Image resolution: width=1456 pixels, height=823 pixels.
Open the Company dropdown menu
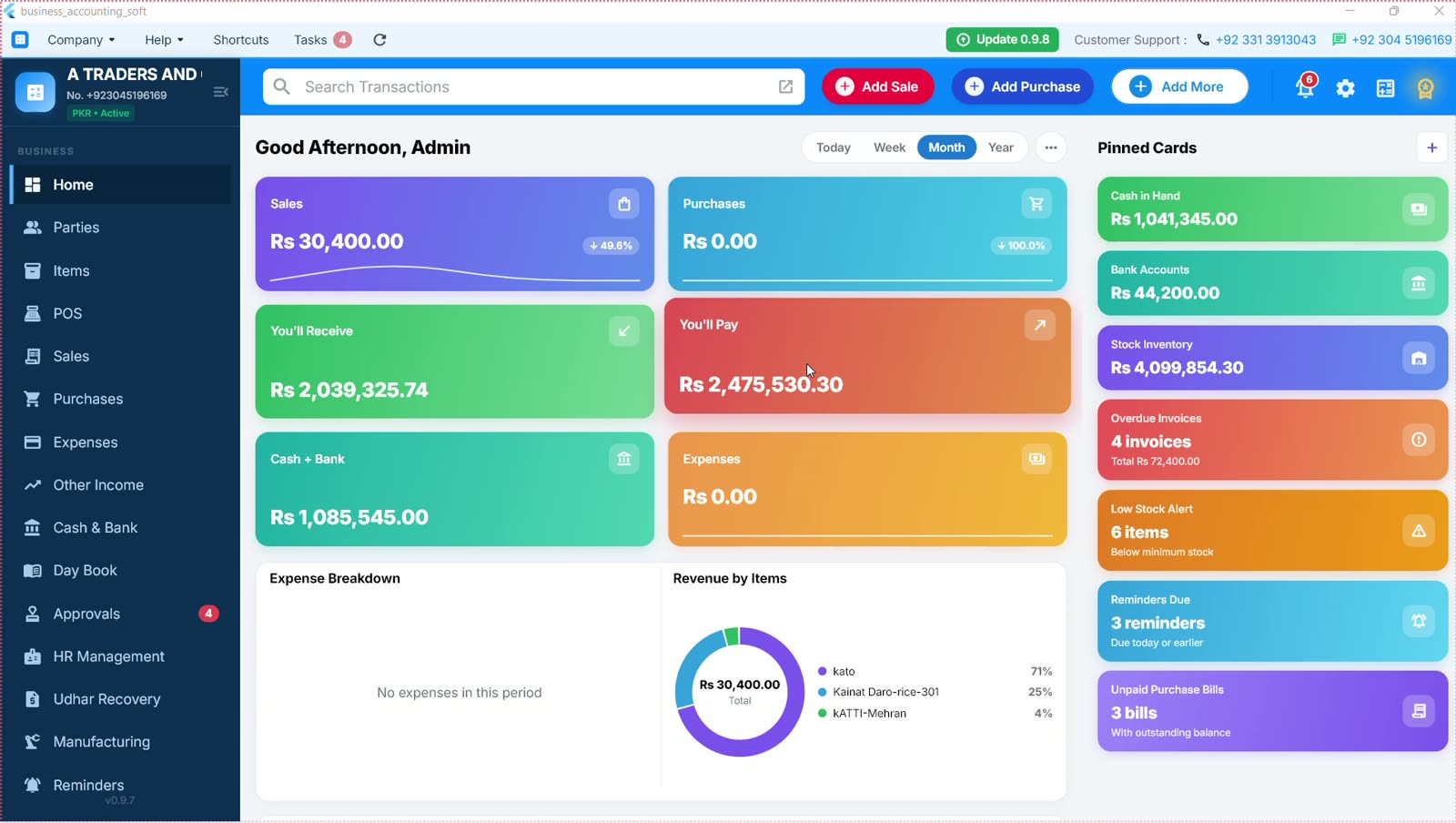point(81,40)
